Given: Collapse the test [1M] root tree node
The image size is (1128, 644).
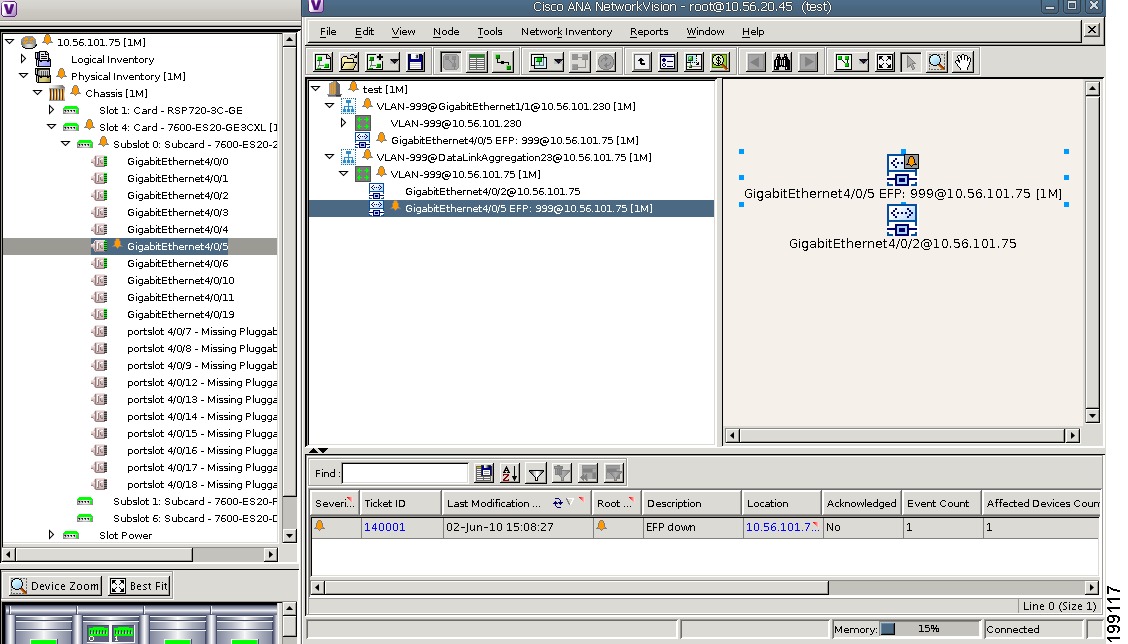Looking at the screenshot, I should coord(316,89).
